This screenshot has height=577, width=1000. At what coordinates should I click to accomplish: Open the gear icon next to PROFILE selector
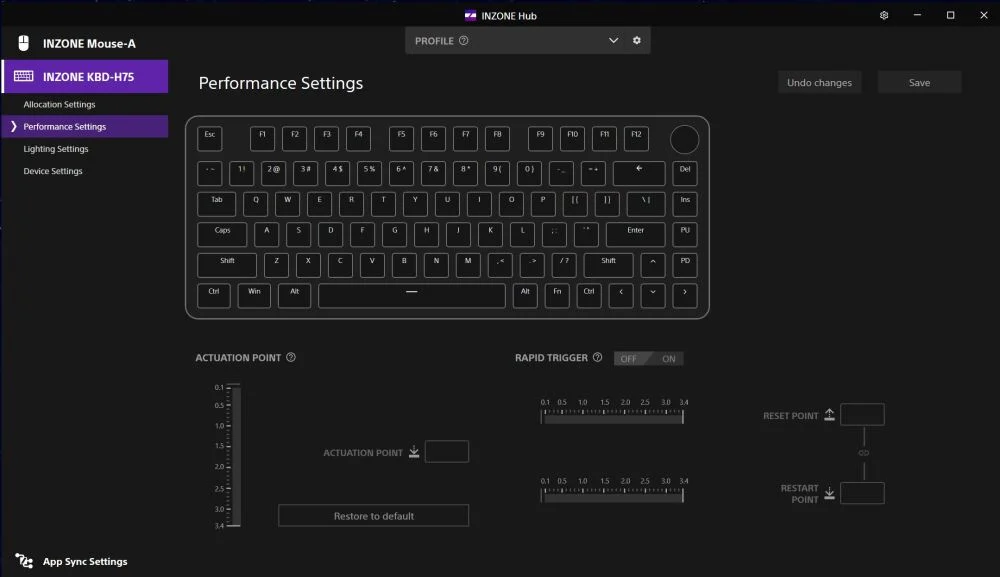(x=636, y=40)
